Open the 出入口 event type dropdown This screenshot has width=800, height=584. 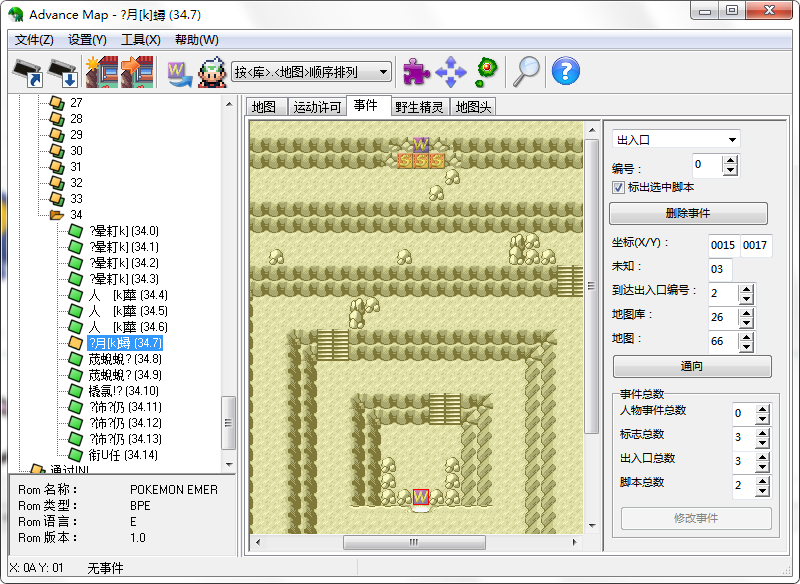676,140
